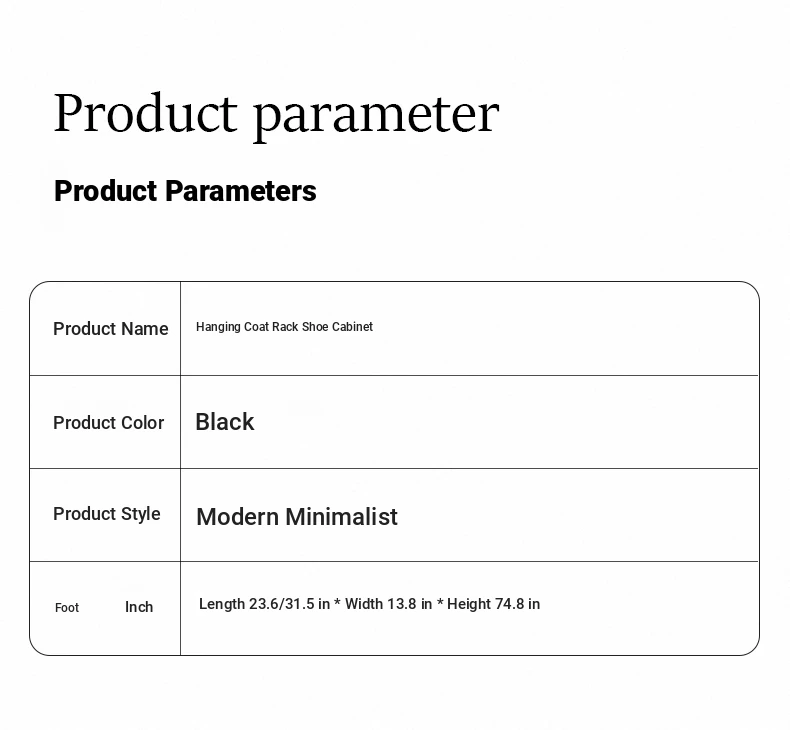Click the word 'Minimalist' in the style cell
The height and width of the screenshot is (730, 790).
[x=342, y=517]
